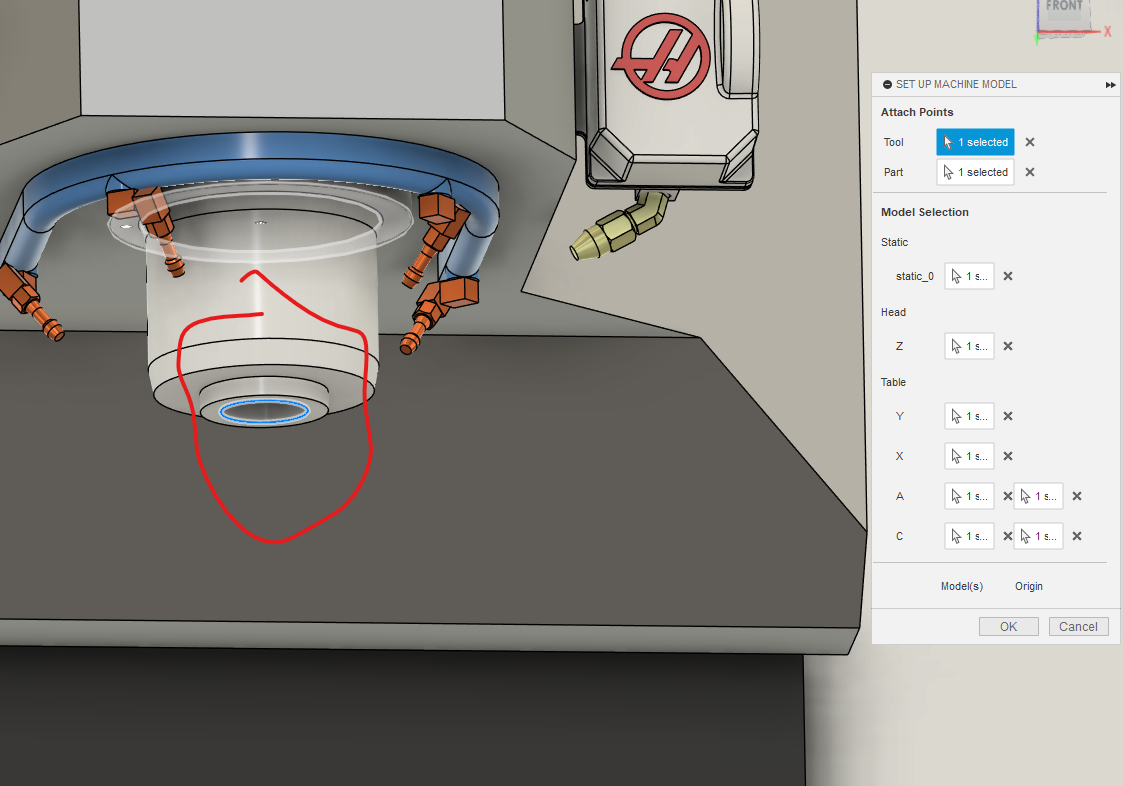Expand the dialog with the double-arrow control
The height and width of the screenshot is (786, 1123).
coord(1110,84)
